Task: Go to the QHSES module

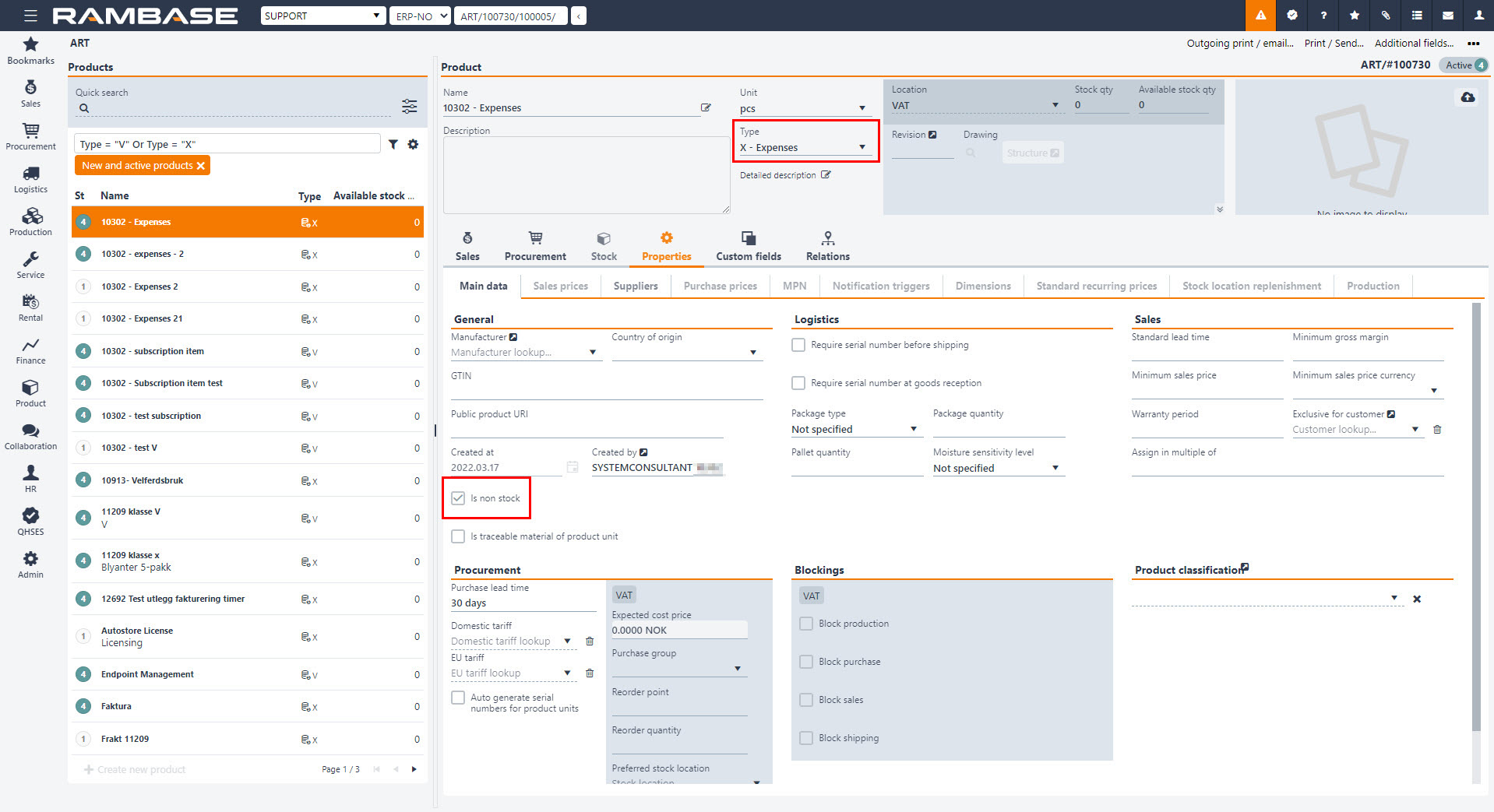Action: coord(30,521)
